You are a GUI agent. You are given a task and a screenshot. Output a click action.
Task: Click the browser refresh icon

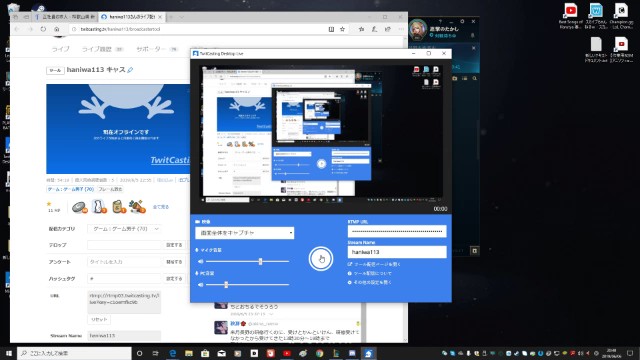pyautogui.click(x=43, y=29)
